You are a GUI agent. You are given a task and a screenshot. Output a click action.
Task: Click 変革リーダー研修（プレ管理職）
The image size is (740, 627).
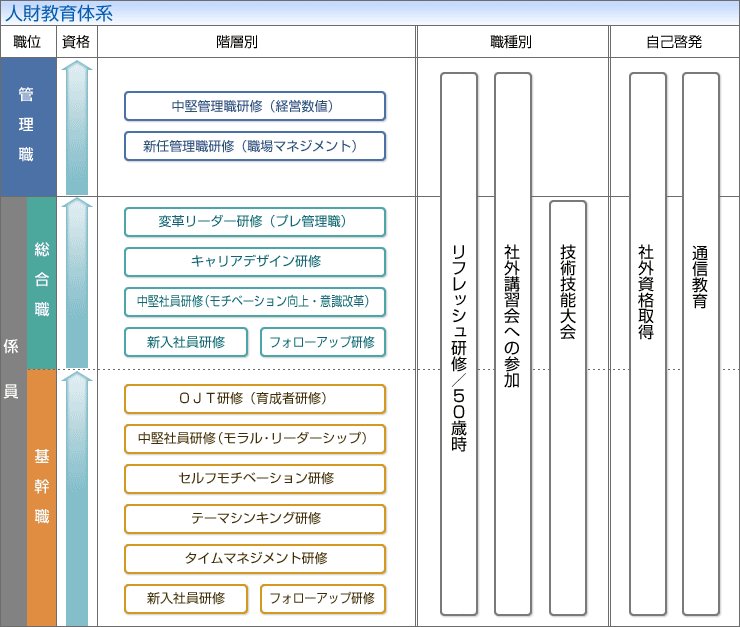point(255,222)
